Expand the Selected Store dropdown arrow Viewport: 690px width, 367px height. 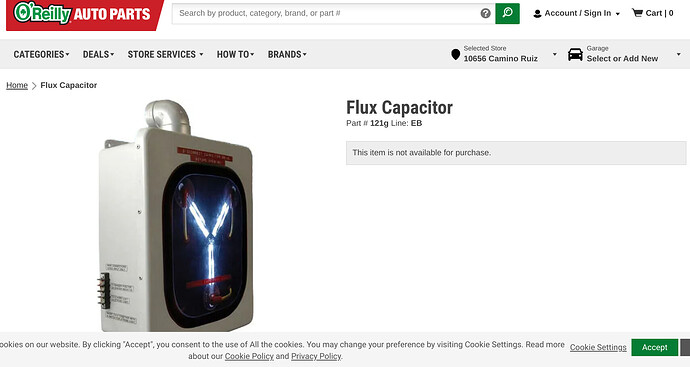[554, 54]
